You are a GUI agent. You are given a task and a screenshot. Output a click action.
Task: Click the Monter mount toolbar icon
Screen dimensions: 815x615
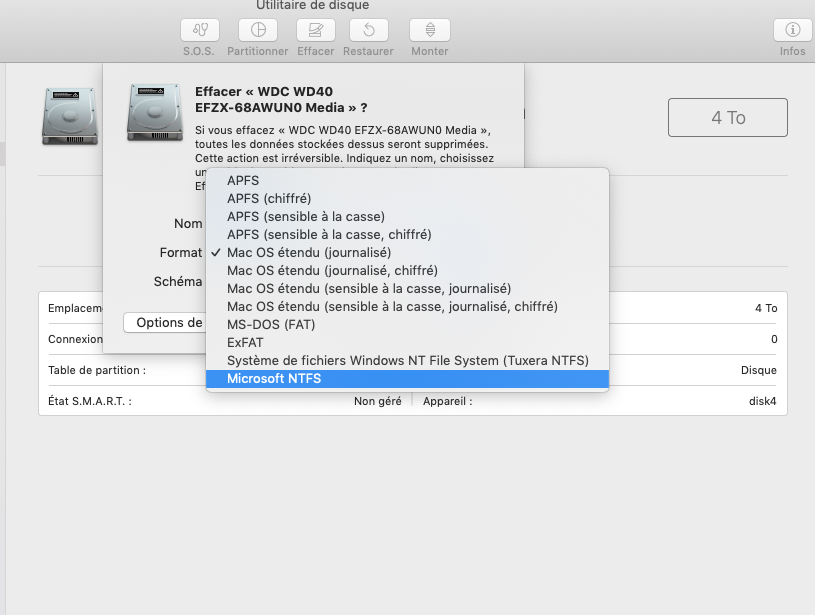(430, 30)
